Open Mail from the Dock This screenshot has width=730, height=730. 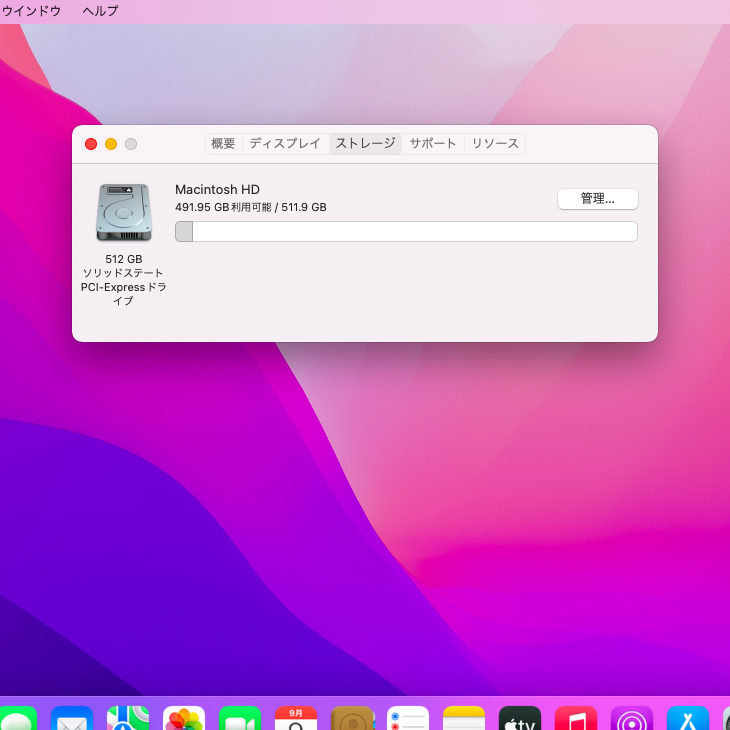tap(72, 718)
